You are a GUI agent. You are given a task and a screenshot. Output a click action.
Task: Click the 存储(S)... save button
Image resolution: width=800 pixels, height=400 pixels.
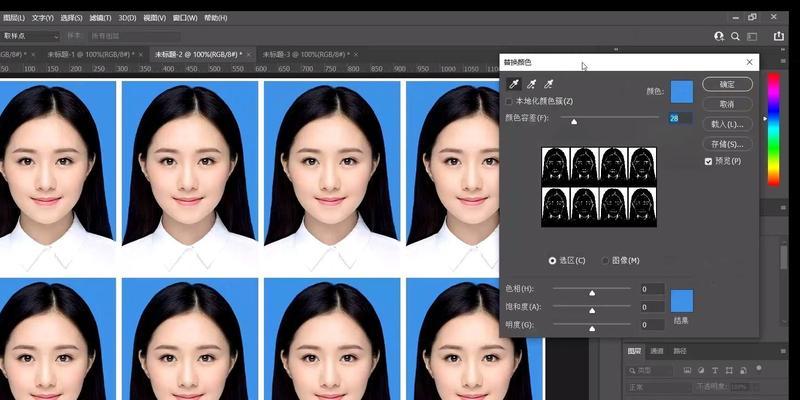(x=727, y=144)
